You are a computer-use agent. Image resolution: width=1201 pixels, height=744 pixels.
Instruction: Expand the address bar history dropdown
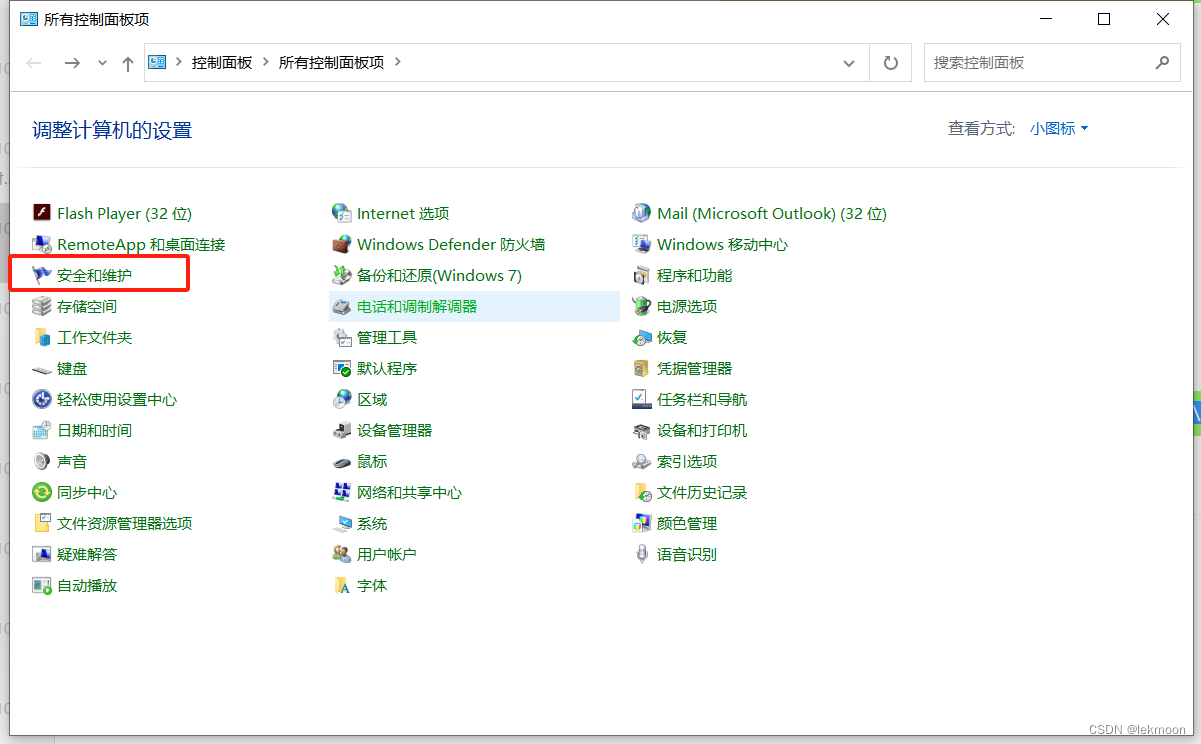click(849, 62)
